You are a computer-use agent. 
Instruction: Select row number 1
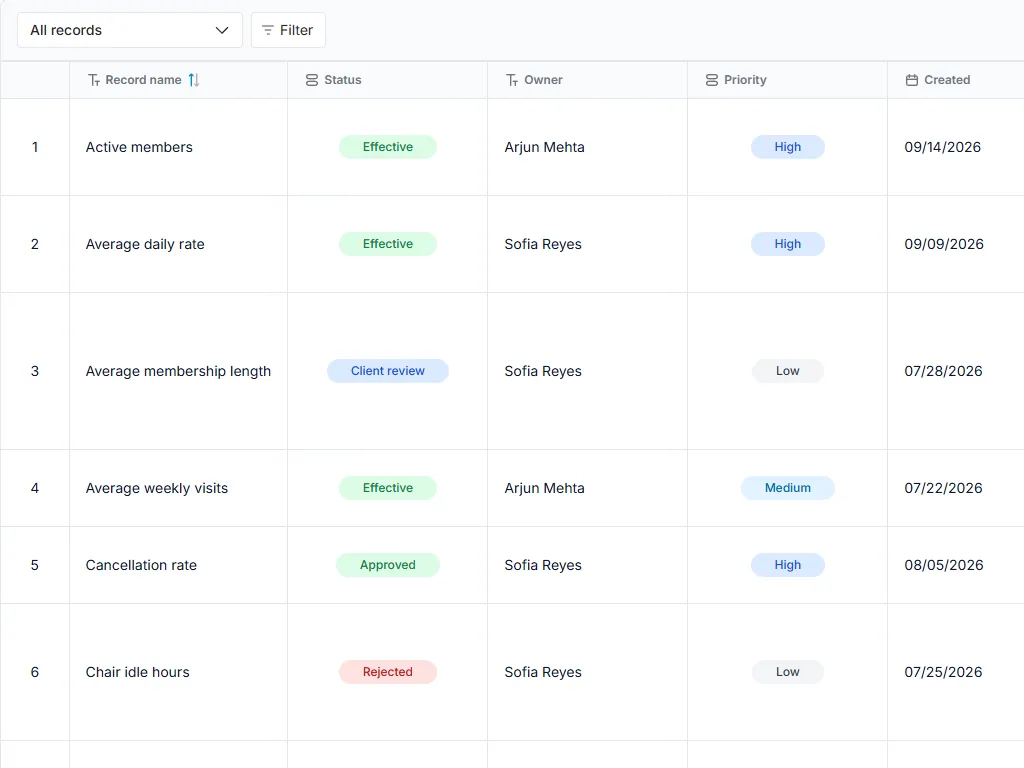35,147
